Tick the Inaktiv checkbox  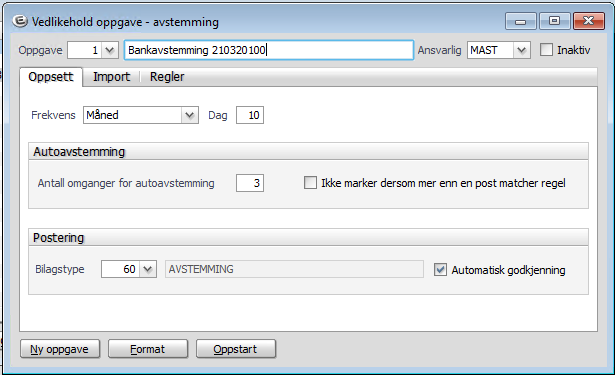point(546,50)
